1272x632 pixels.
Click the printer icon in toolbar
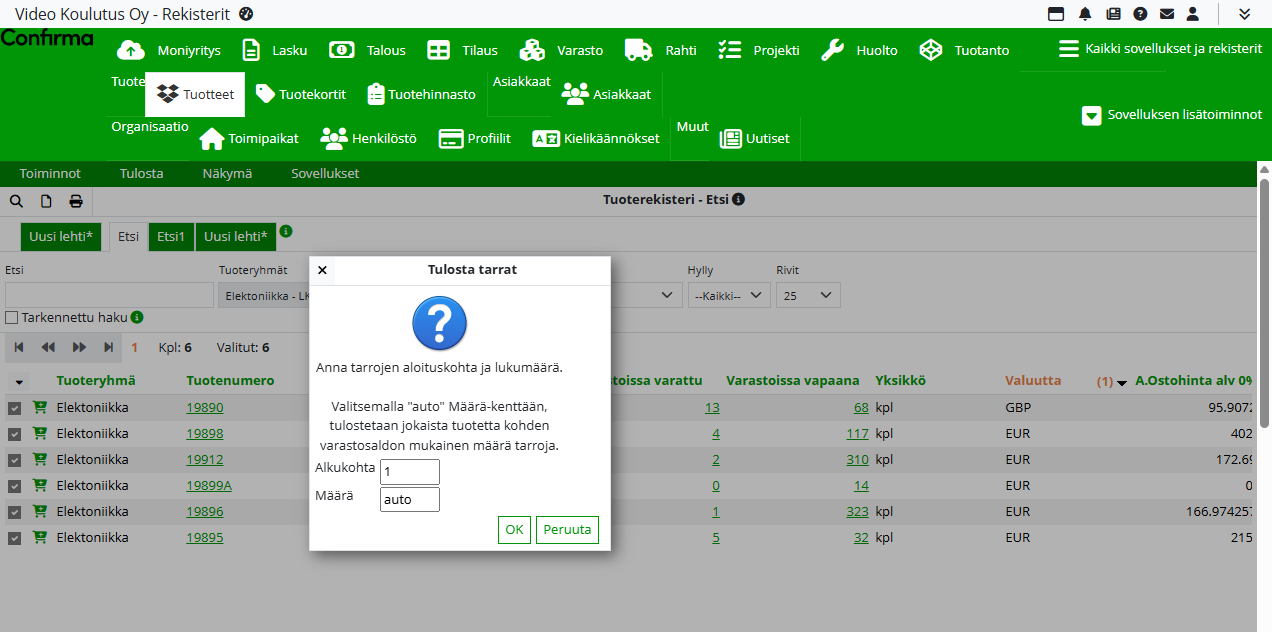pyautogui.click(x=76, y=201)
